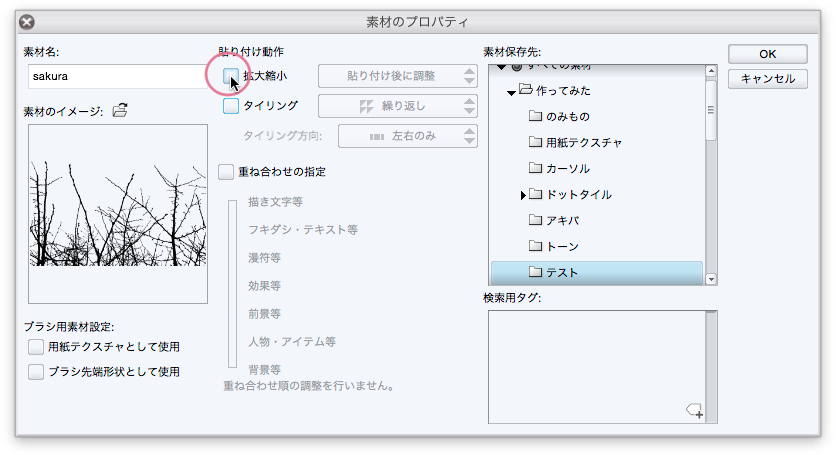Click the 前景等 overlap level
The height and width of the screenshot is (455, 836).
tap(264, 314)
